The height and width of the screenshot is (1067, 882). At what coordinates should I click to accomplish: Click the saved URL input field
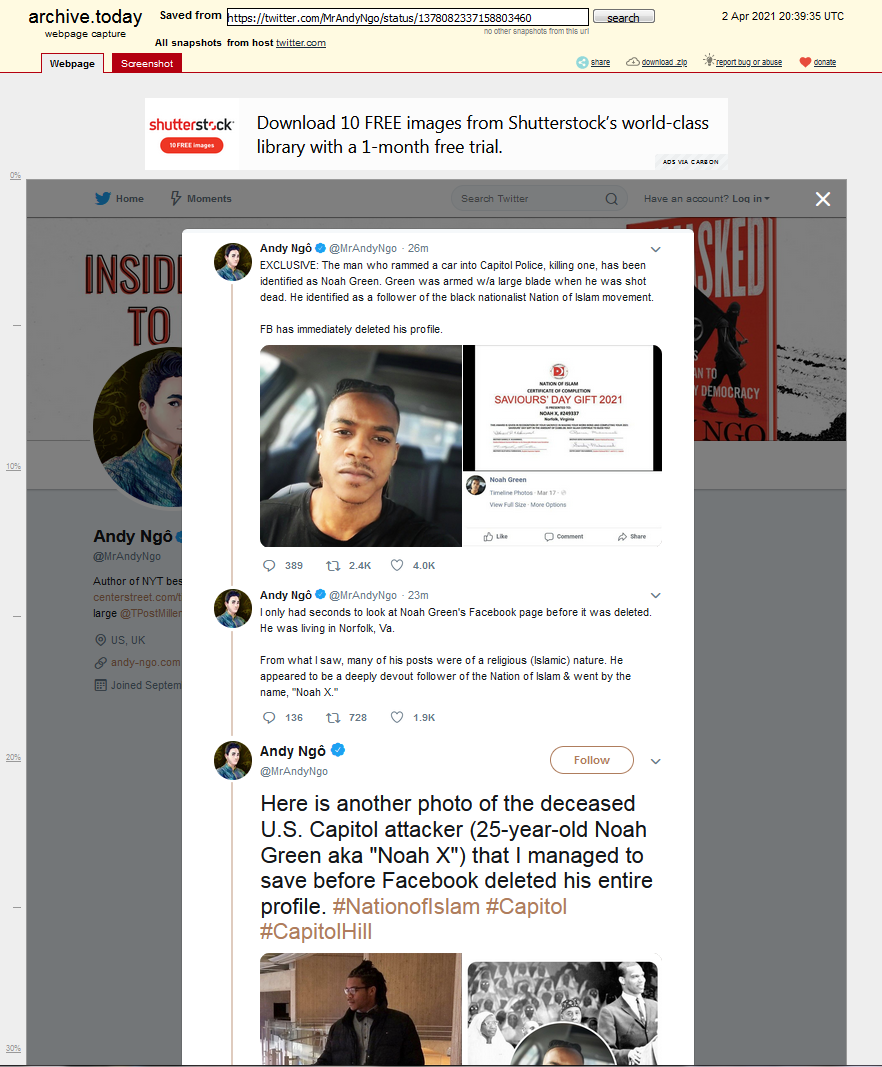[408, 17]
